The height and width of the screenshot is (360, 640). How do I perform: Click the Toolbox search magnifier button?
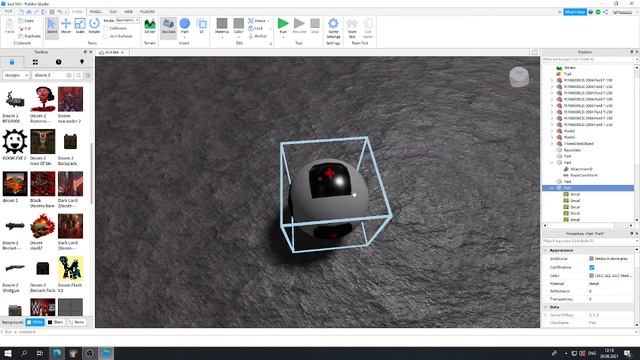(x=78, y=75)
